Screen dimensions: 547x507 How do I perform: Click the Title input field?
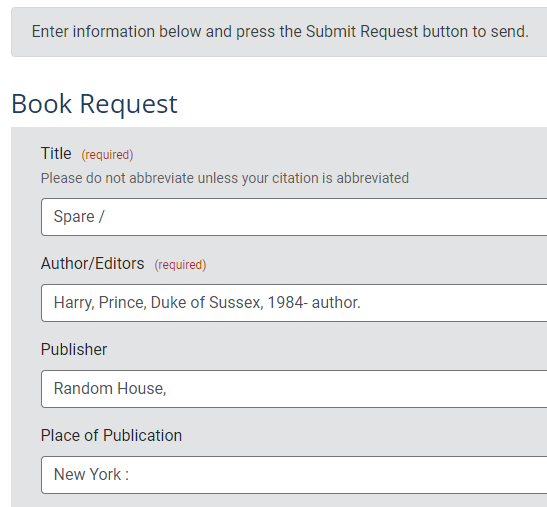[x=294, y=217]
